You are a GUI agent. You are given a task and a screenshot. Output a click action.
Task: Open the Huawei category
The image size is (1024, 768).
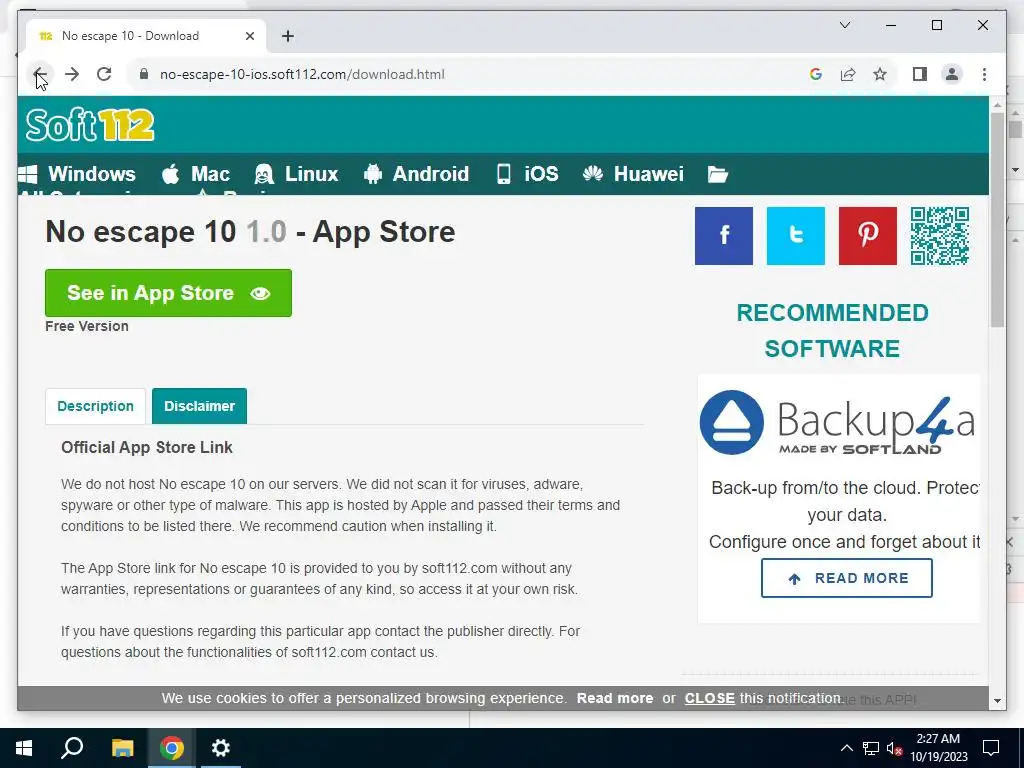point(633,174)
